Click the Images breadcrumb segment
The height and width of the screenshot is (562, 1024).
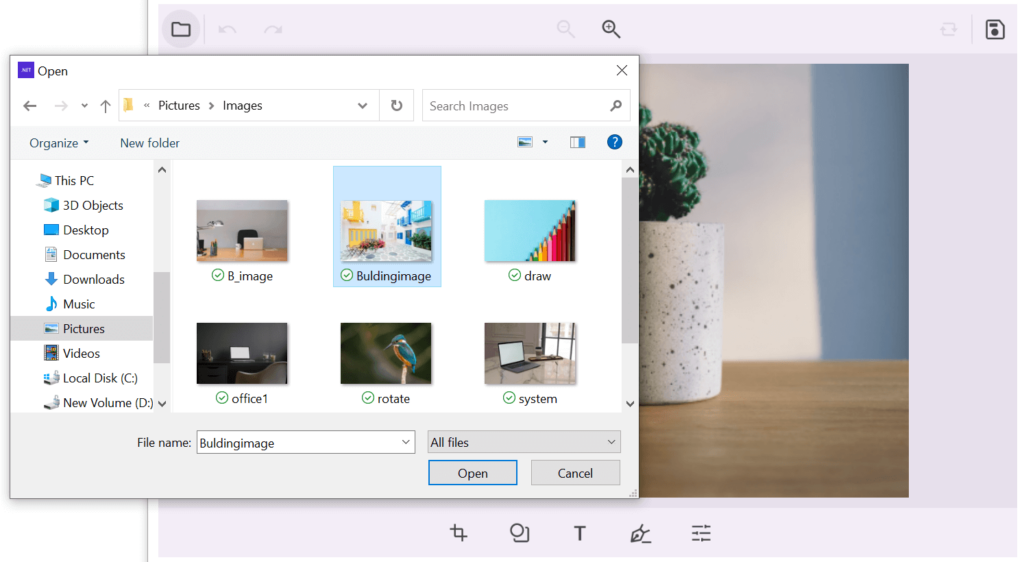pos(242,106)
